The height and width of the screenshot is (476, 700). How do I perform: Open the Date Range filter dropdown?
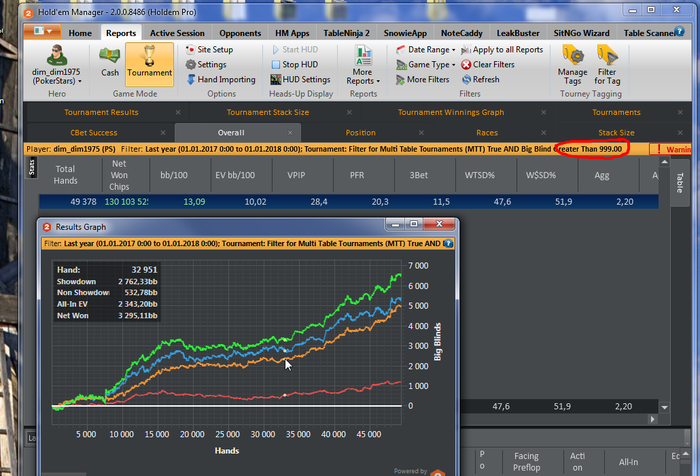click(x=425, y=50)
